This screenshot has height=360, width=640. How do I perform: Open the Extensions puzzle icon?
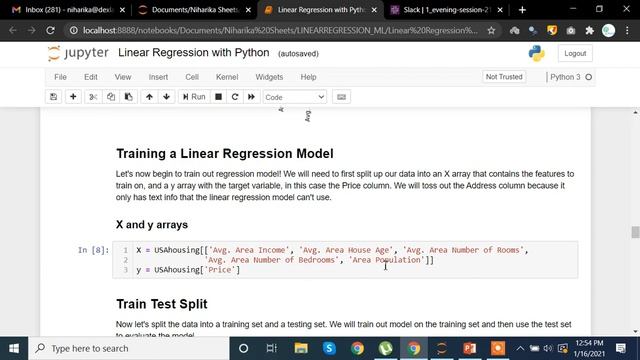click(589, 30)
